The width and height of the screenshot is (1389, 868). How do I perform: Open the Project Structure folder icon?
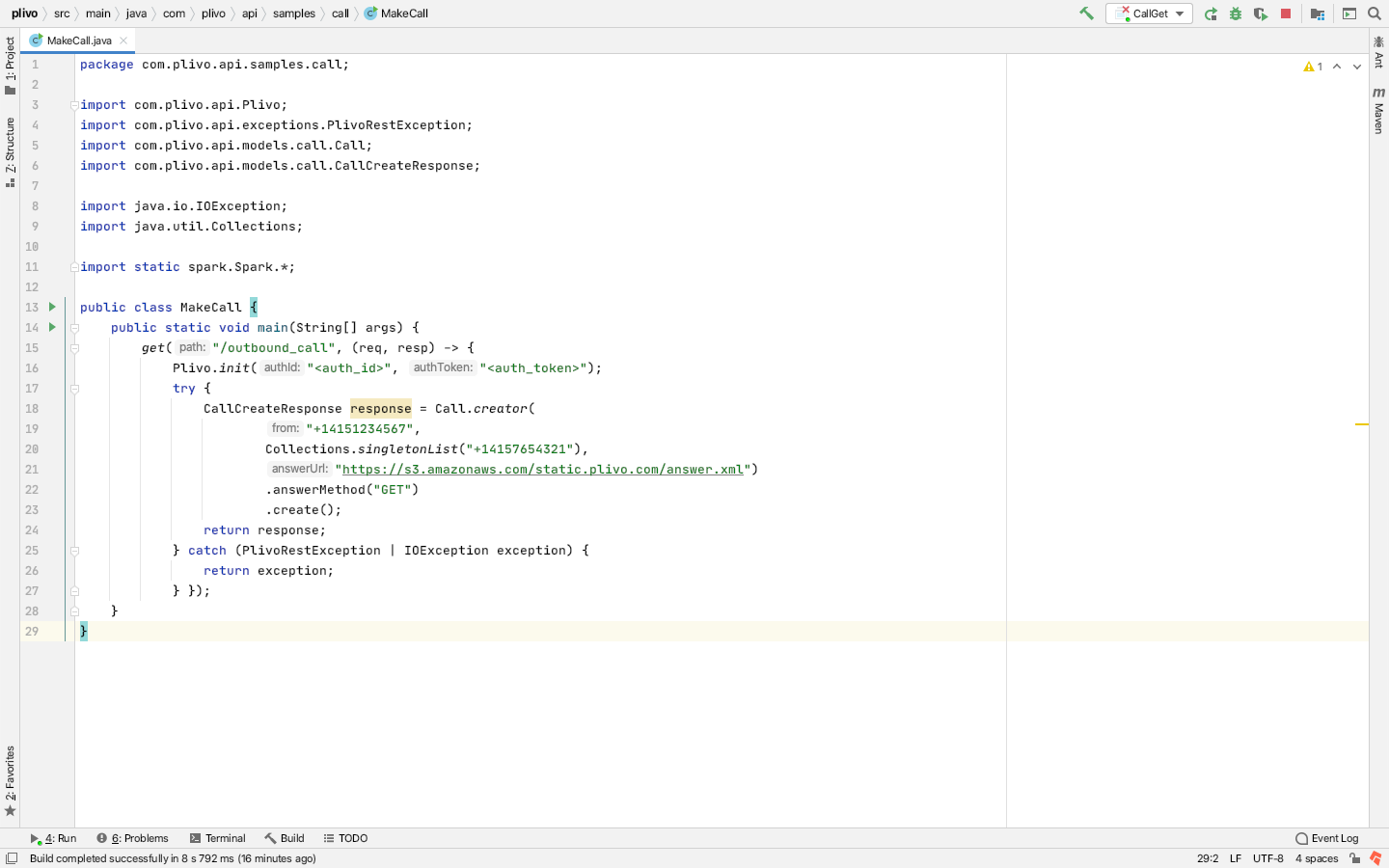[x=1318, y=14]
